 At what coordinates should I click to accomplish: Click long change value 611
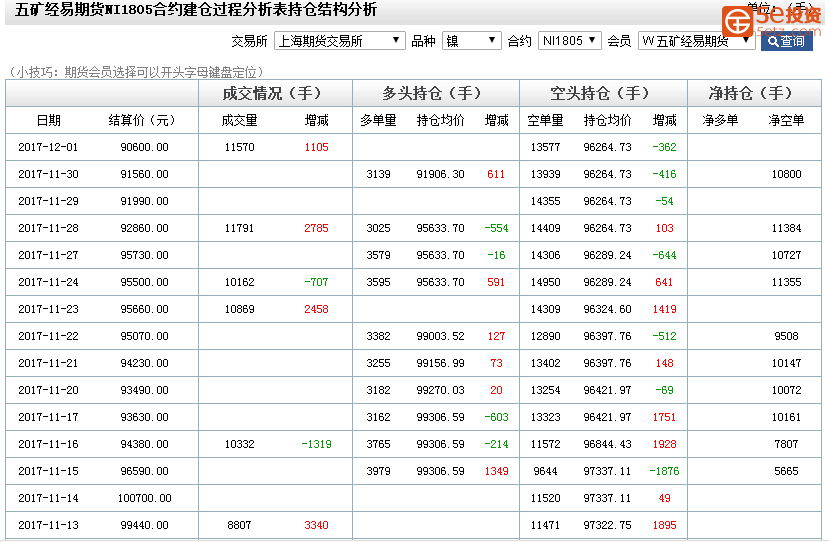coord(496,174)
